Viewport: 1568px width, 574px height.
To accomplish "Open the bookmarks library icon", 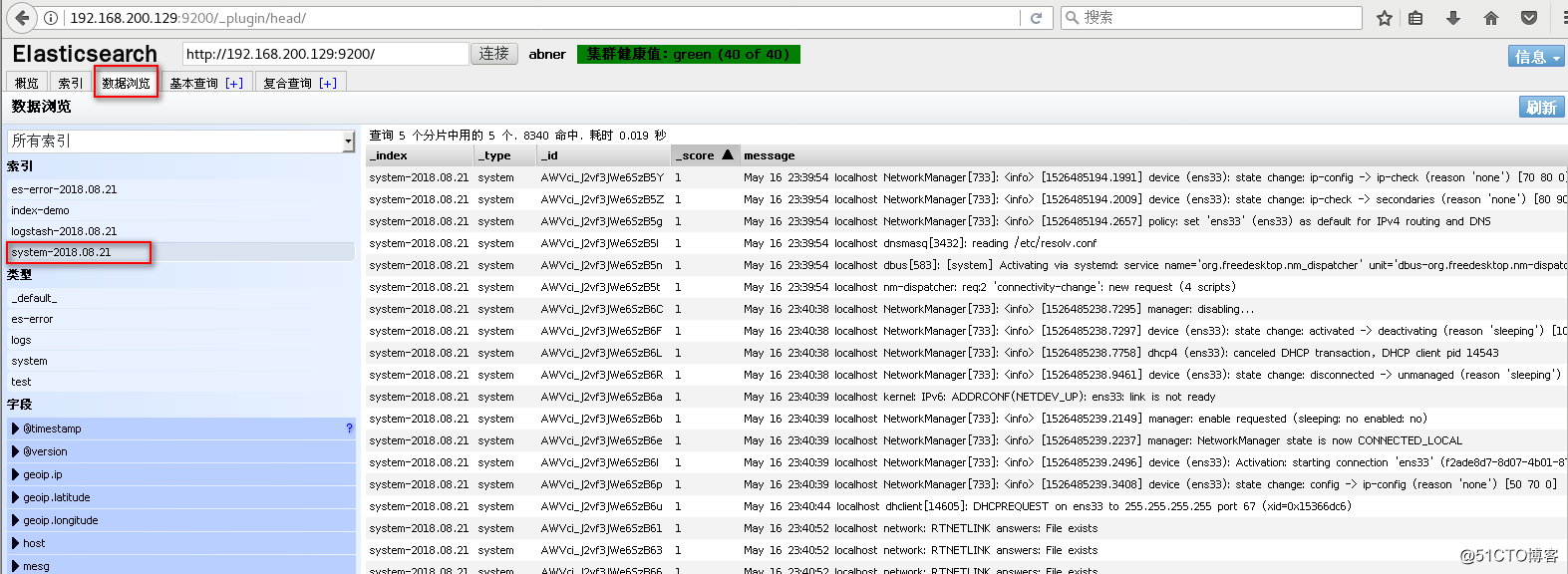I will point(1415,18).
